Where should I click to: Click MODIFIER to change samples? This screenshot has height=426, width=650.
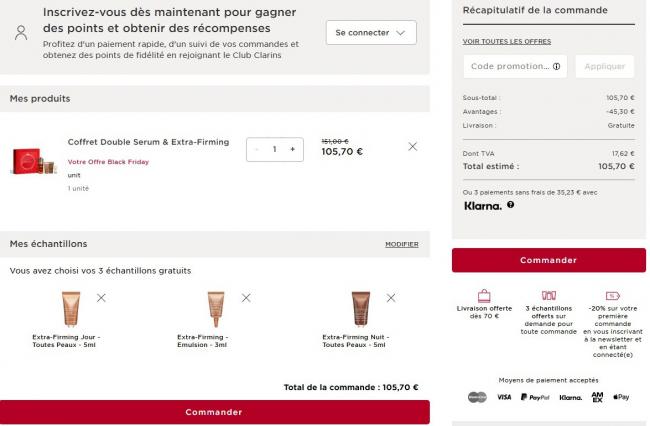[401, 244]
